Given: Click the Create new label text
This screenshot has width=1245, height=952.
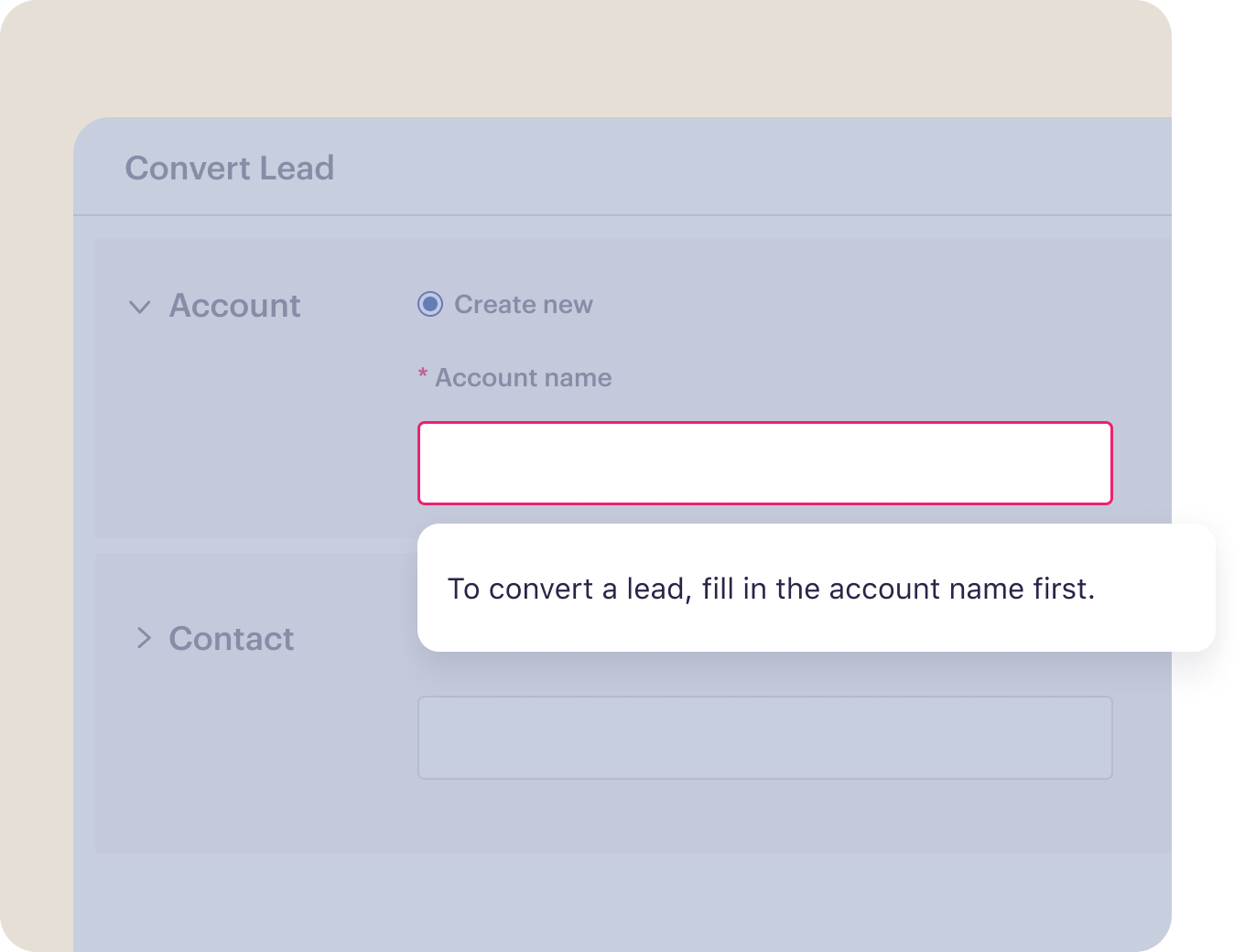Looking at the screenshot, I should [x=524, y=305].
